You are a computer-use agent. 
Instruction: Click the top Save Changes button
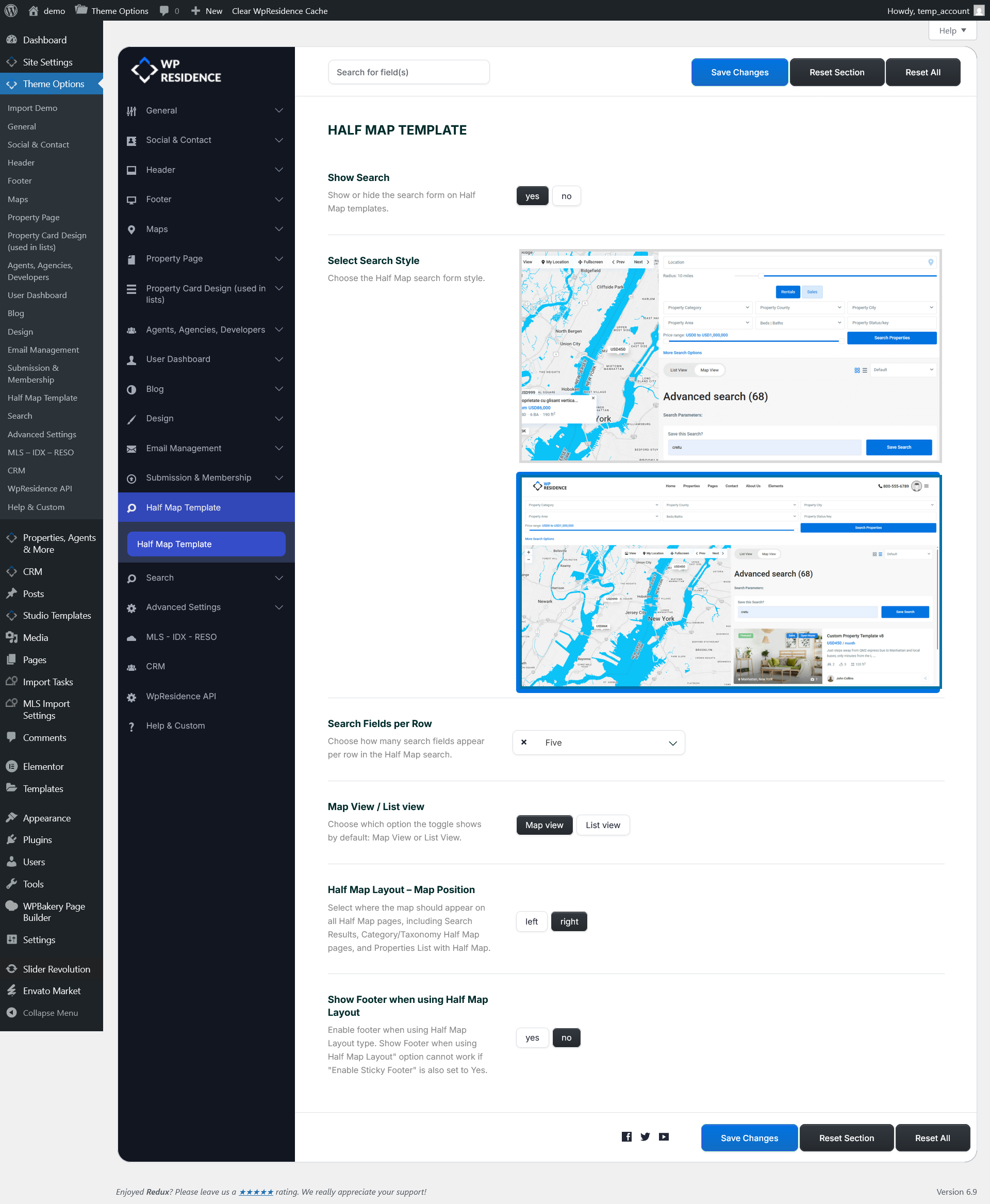coord(739,72)
